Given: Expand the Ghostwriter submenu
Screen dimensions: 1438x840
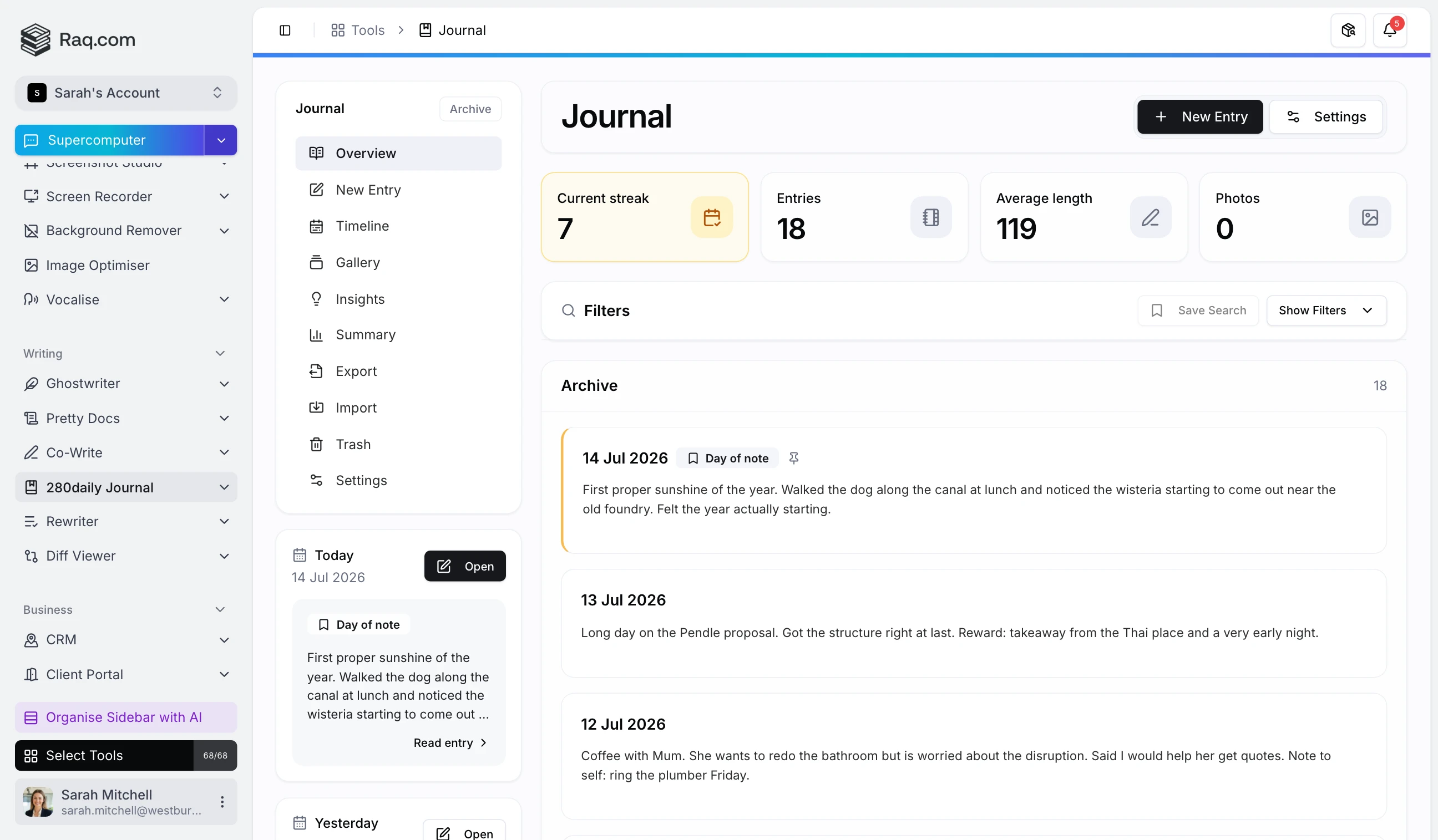Looking at the screenshot, I should [224, 384].
